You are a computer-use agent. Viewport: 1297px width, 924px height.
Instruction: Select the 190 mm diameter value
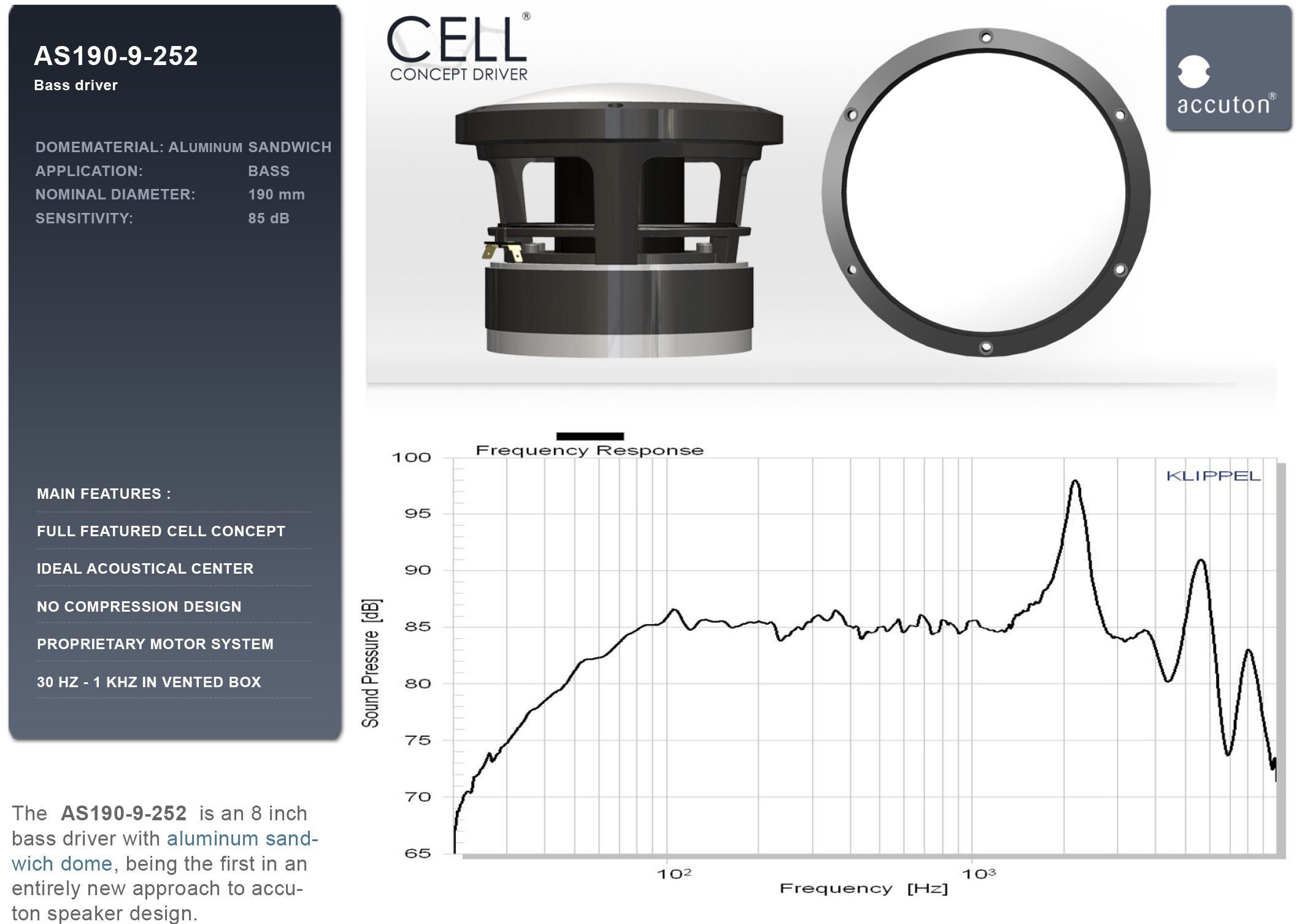(x=277, y=194)
